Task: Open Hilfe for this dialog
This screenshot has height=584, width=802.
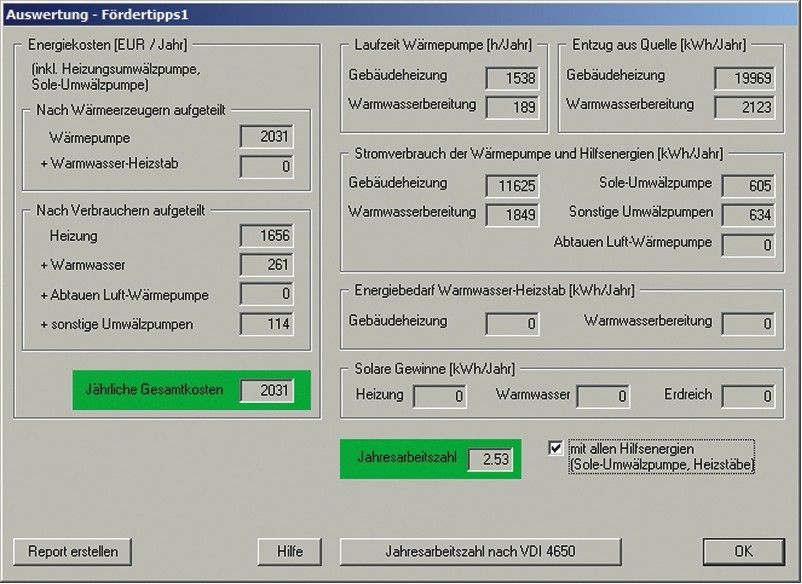Action: [289, 551]
